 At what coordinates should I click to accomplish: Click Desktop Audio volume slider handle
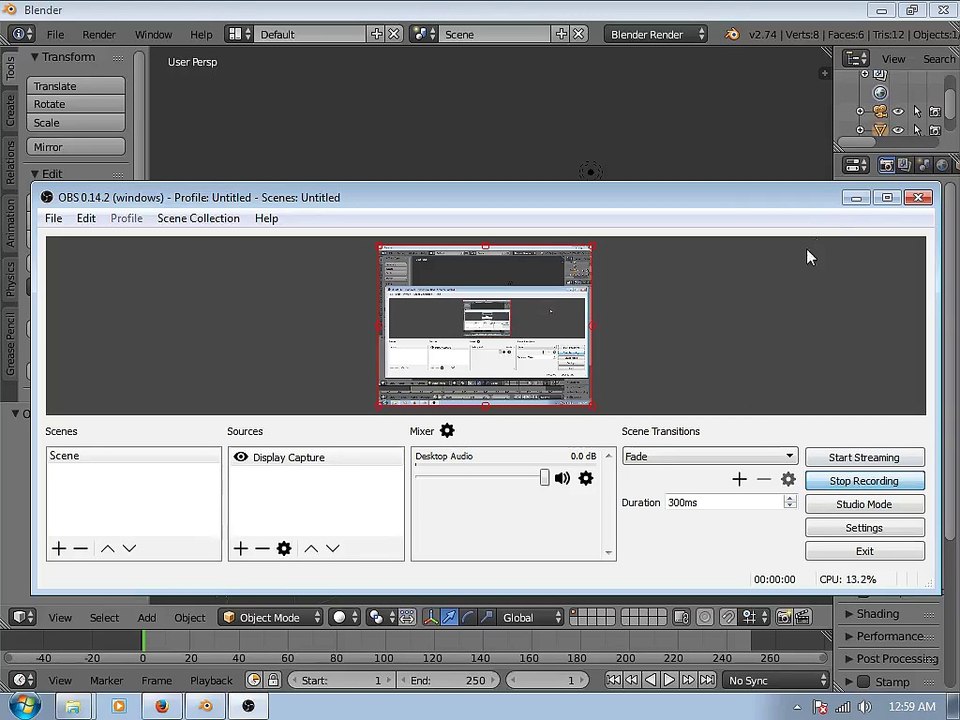pyautogui.click(x=544, y=478)
